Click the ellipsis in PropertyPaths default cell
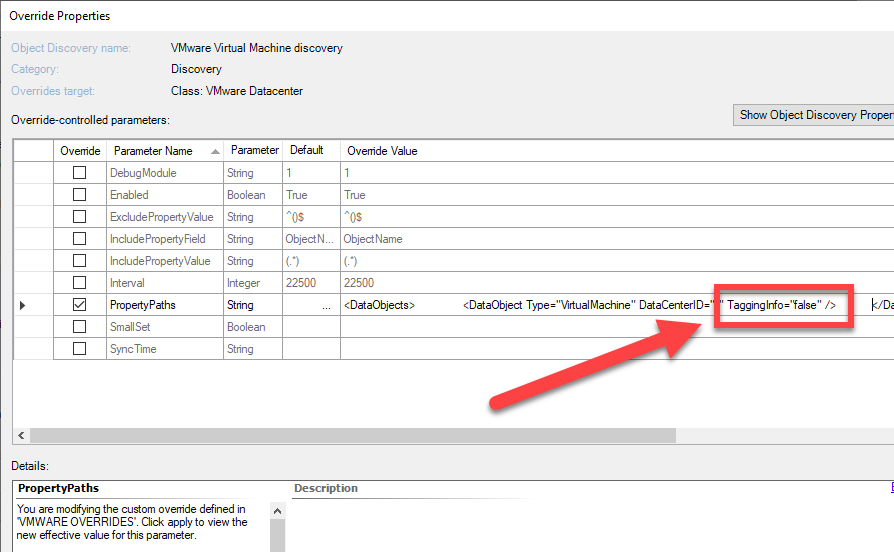894x552 pixels. click(326, 305)
